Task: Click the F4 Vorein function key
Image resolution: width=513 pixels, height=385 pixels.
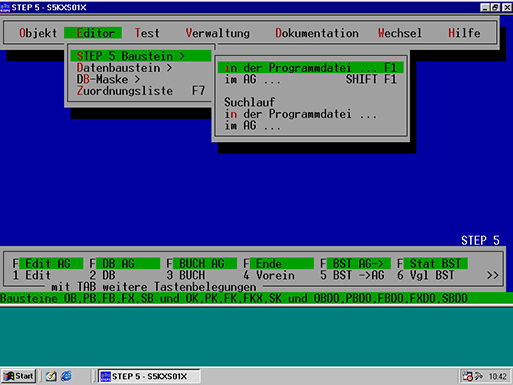Action: pos(269,275)
